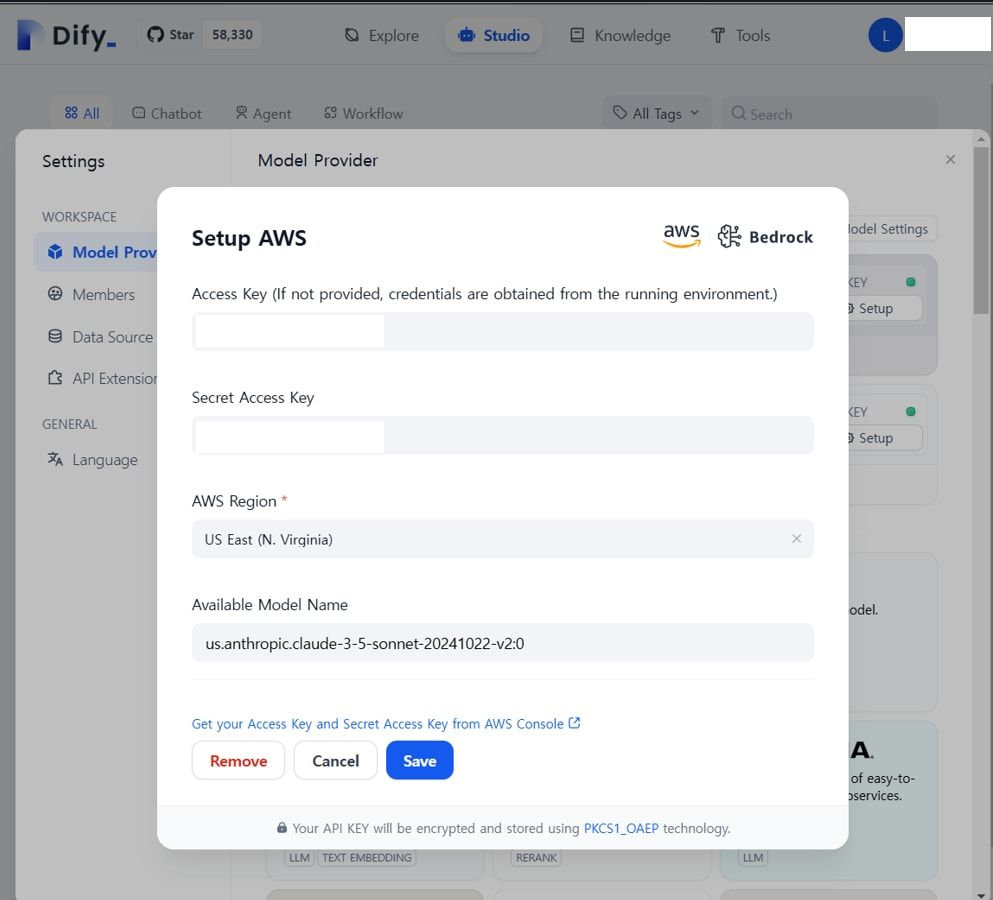The width and height of the screenshot is (993, 900).
Task: Click the Save button
Action: (419, 760)
